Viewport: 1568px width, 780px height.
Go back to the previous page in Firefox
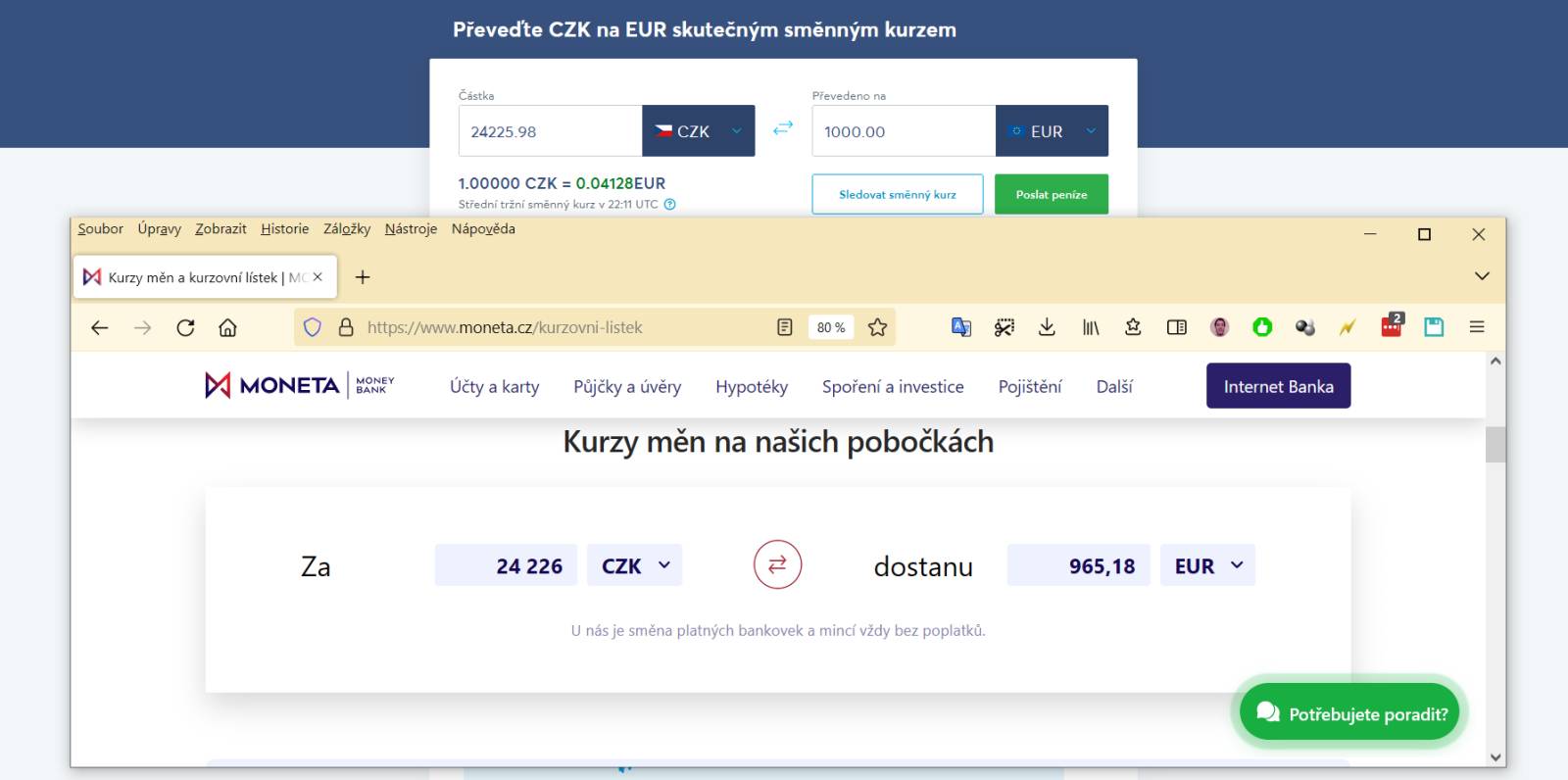99,327
